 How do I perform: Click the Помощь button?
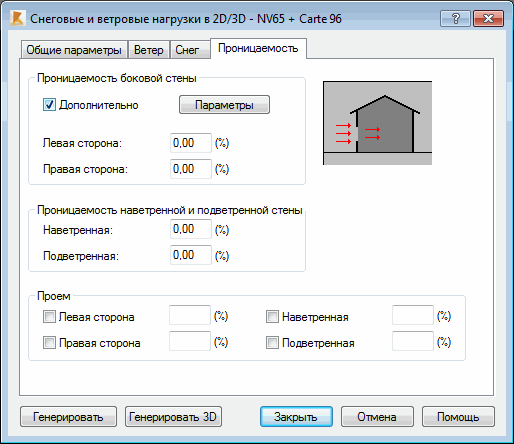click(x=458, y=417)
